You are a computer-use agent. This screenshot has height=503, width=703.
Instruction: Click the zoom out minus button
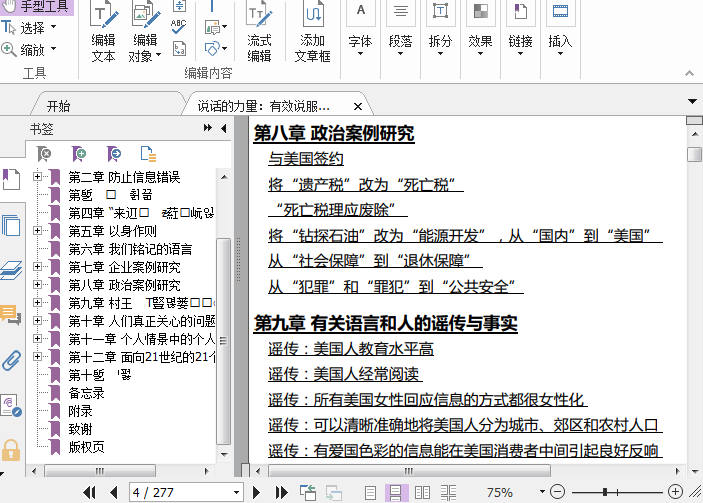pyautogui.click(x=557, y=492)
